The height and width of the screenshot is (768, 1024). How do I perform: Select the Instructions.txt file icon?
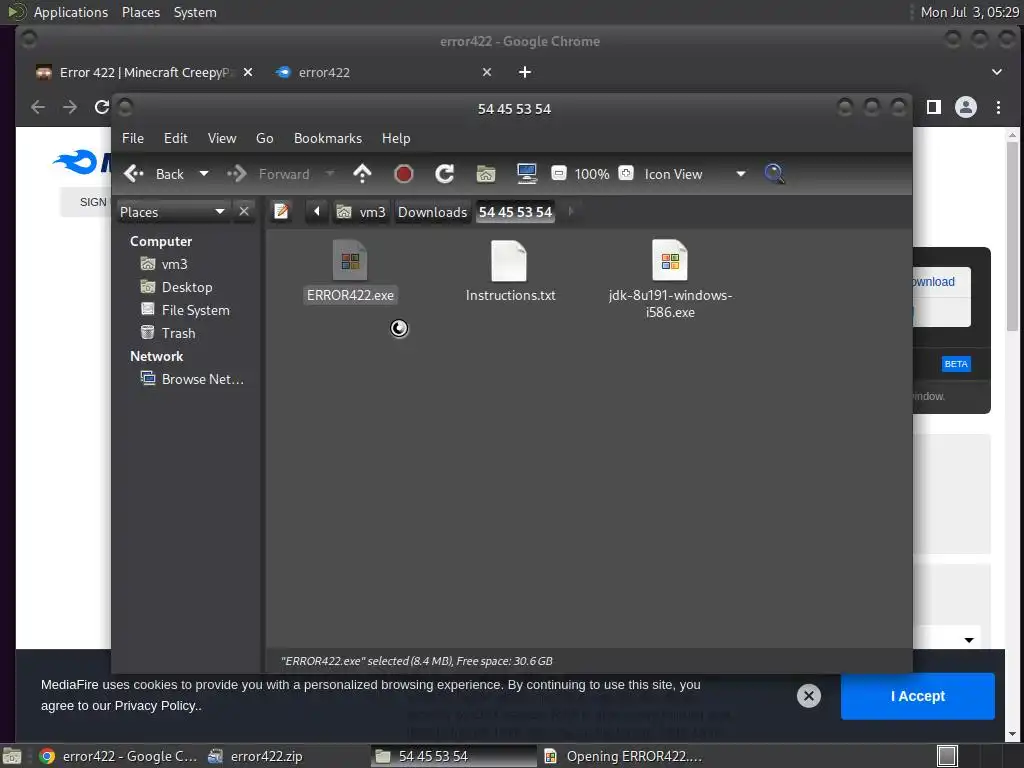(x=509, y=261)
